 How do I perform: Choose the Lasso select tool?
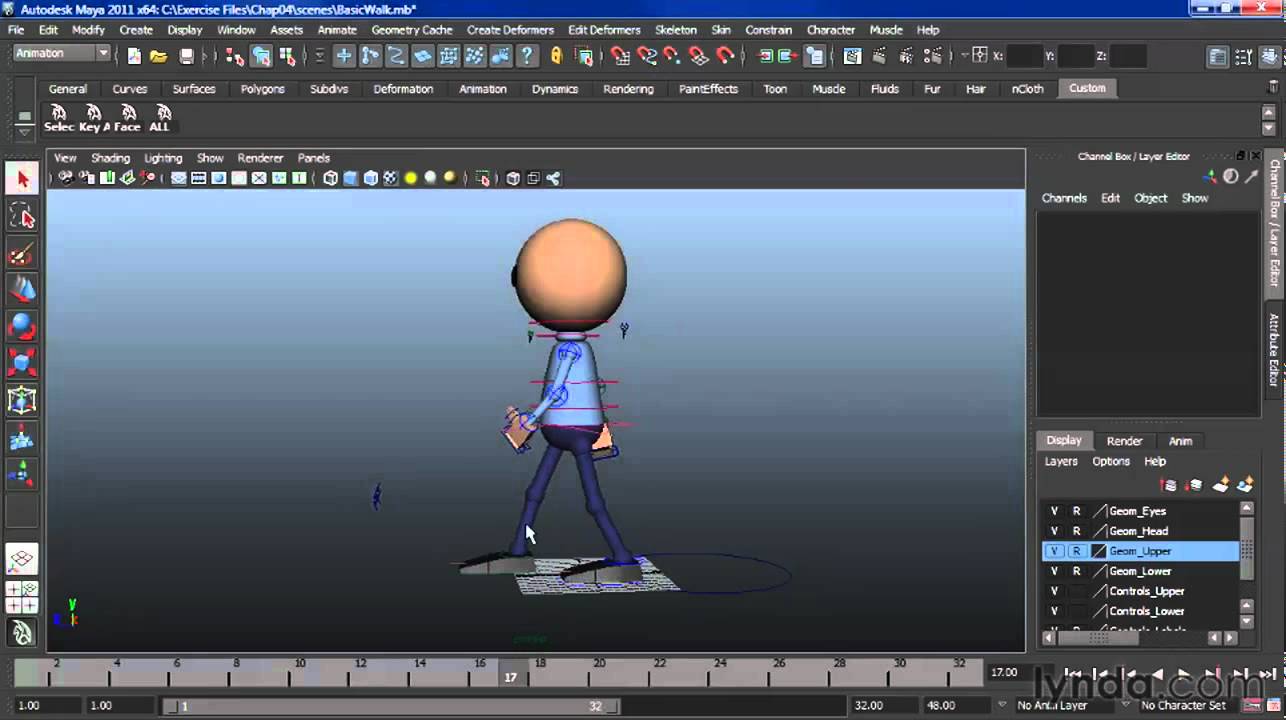point(22,216)
